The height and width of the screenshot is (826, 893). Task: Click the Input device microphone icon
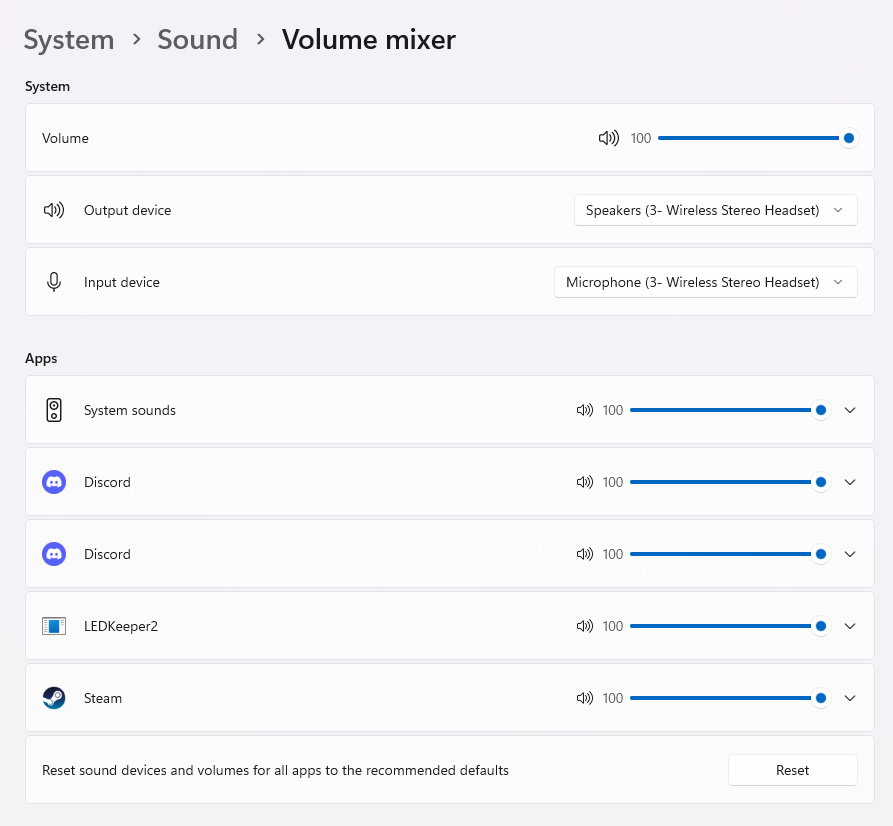(x=54, y=282)
